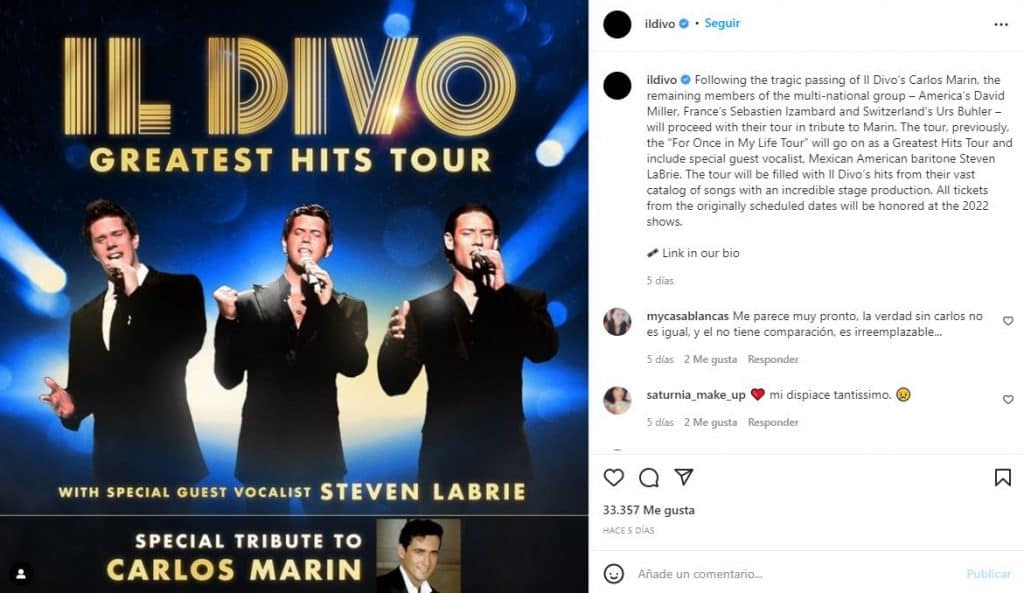Reply to the saturnia_make_up comment
The height and width of the screenshot is (593, 1024).
[773, 423]
